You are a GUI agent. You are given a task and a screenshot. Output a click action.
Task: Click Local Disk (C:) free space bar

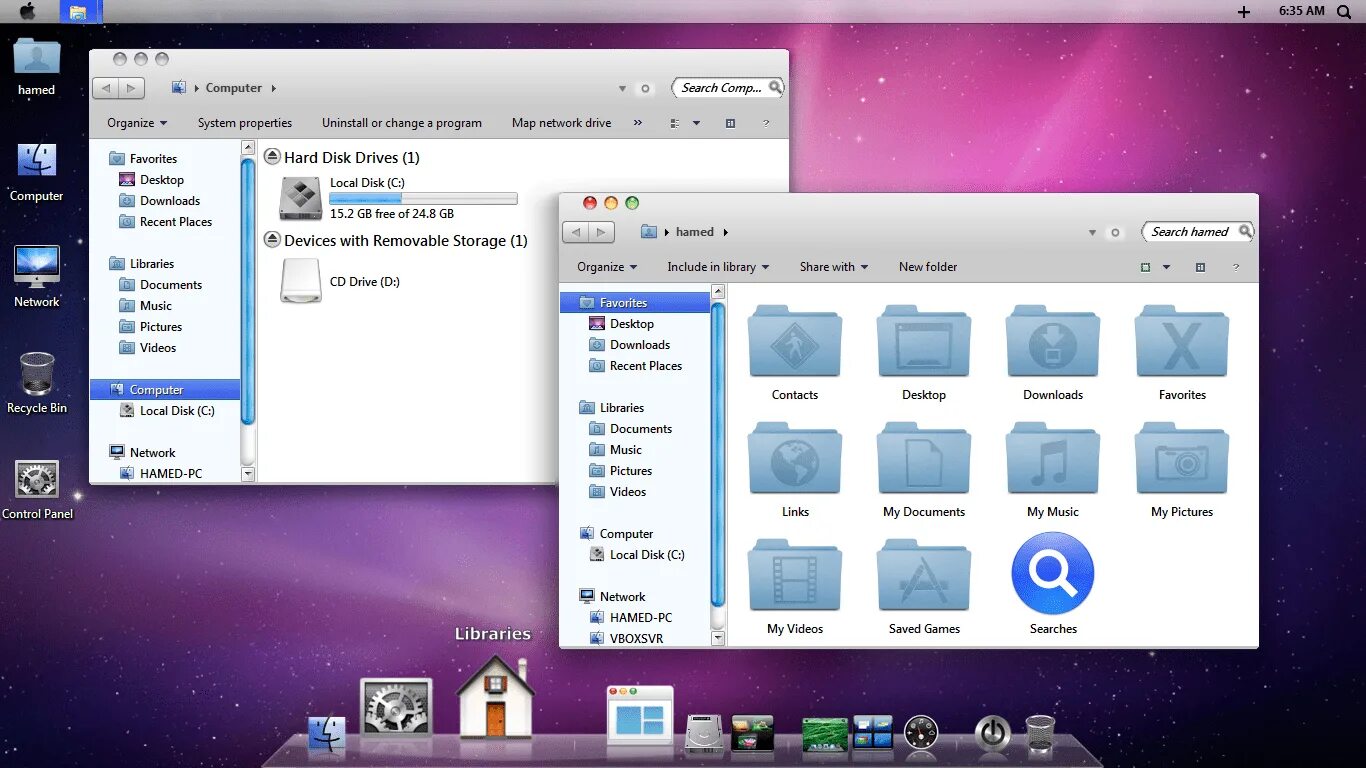click(x=424, y=198)
